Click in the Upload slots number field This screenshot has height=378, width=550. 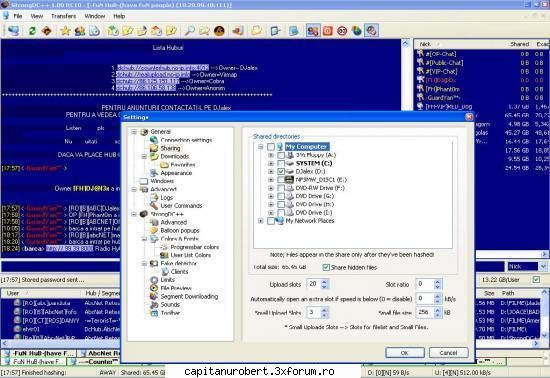pos(314,284)
